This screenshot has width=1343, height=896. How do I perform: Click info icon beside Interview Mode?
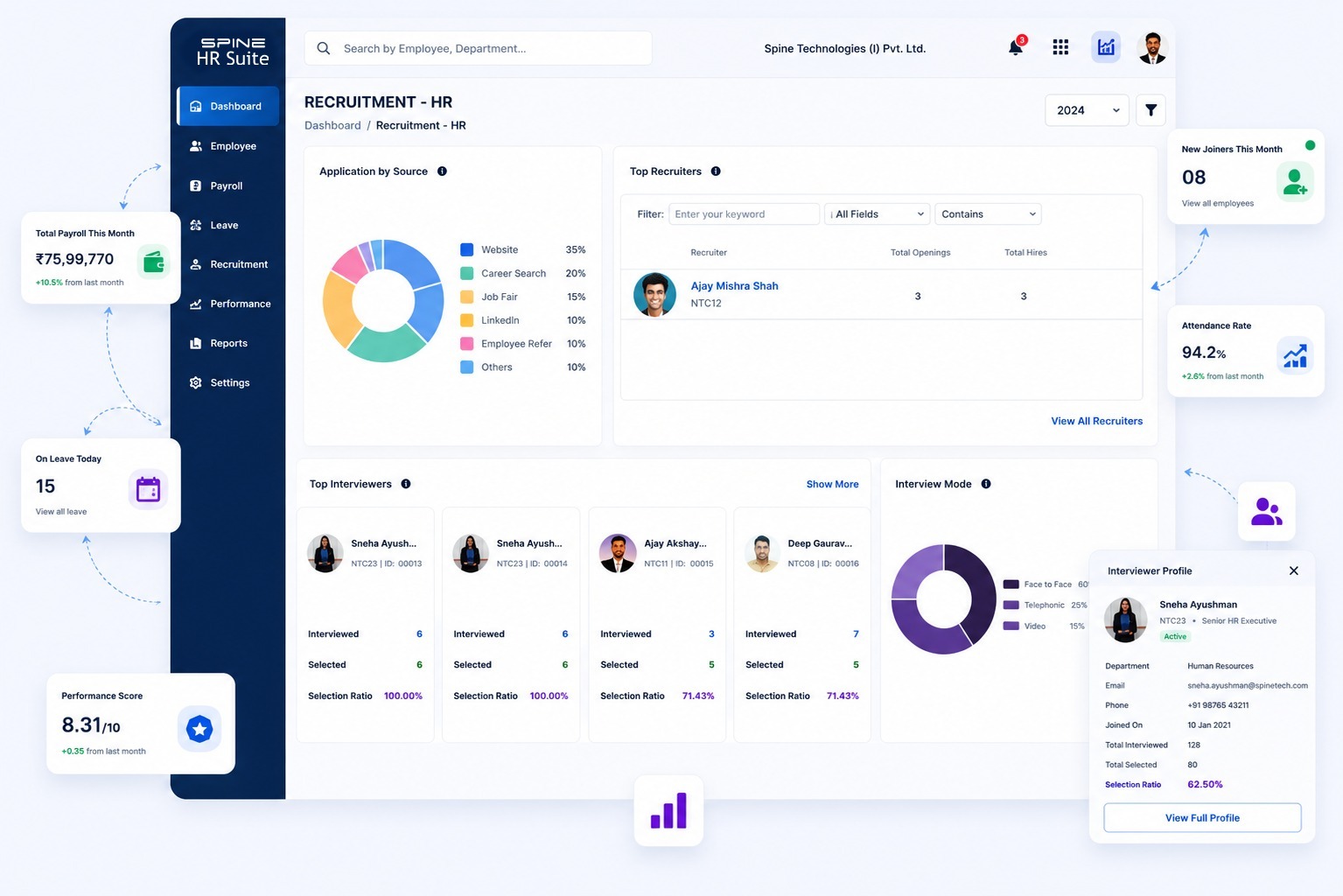[x=986, y=484]
